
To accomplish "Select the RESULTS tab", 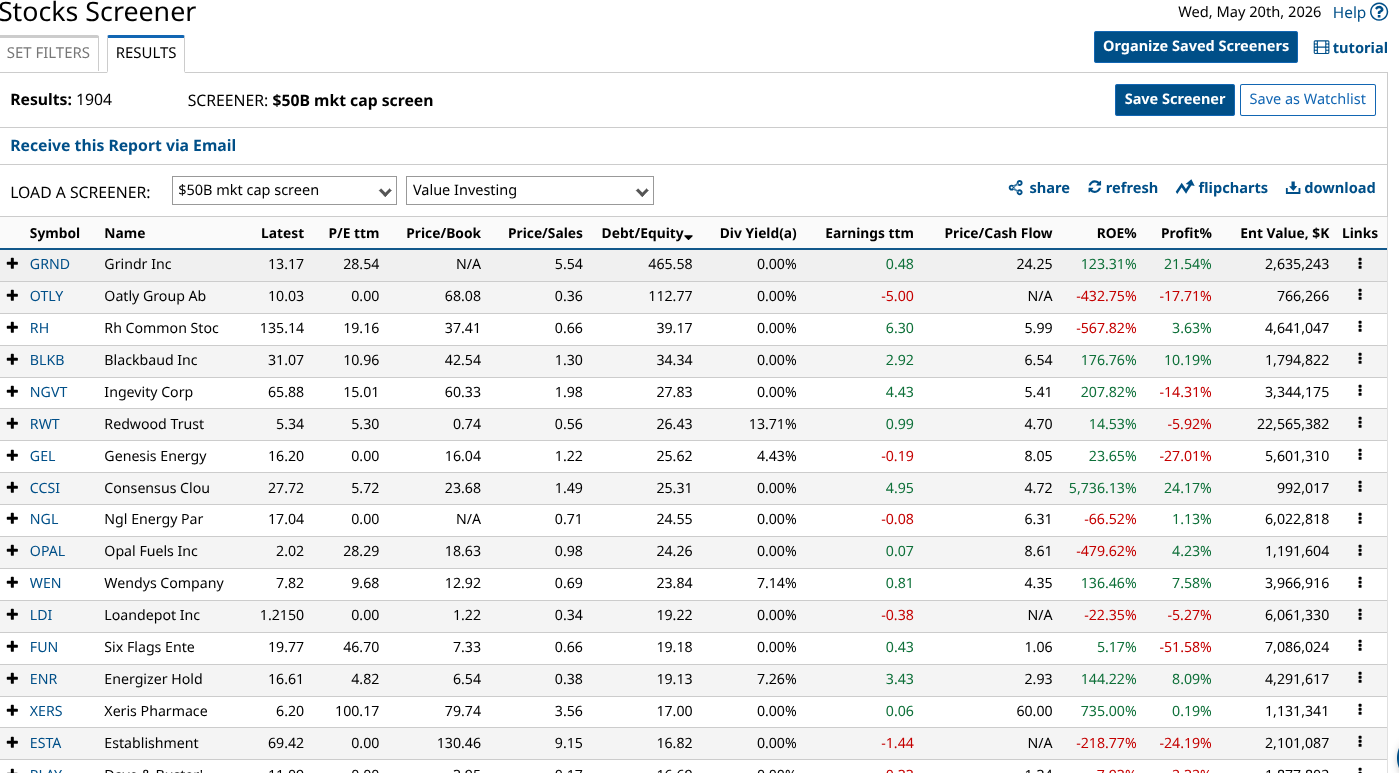I will 146,53.
